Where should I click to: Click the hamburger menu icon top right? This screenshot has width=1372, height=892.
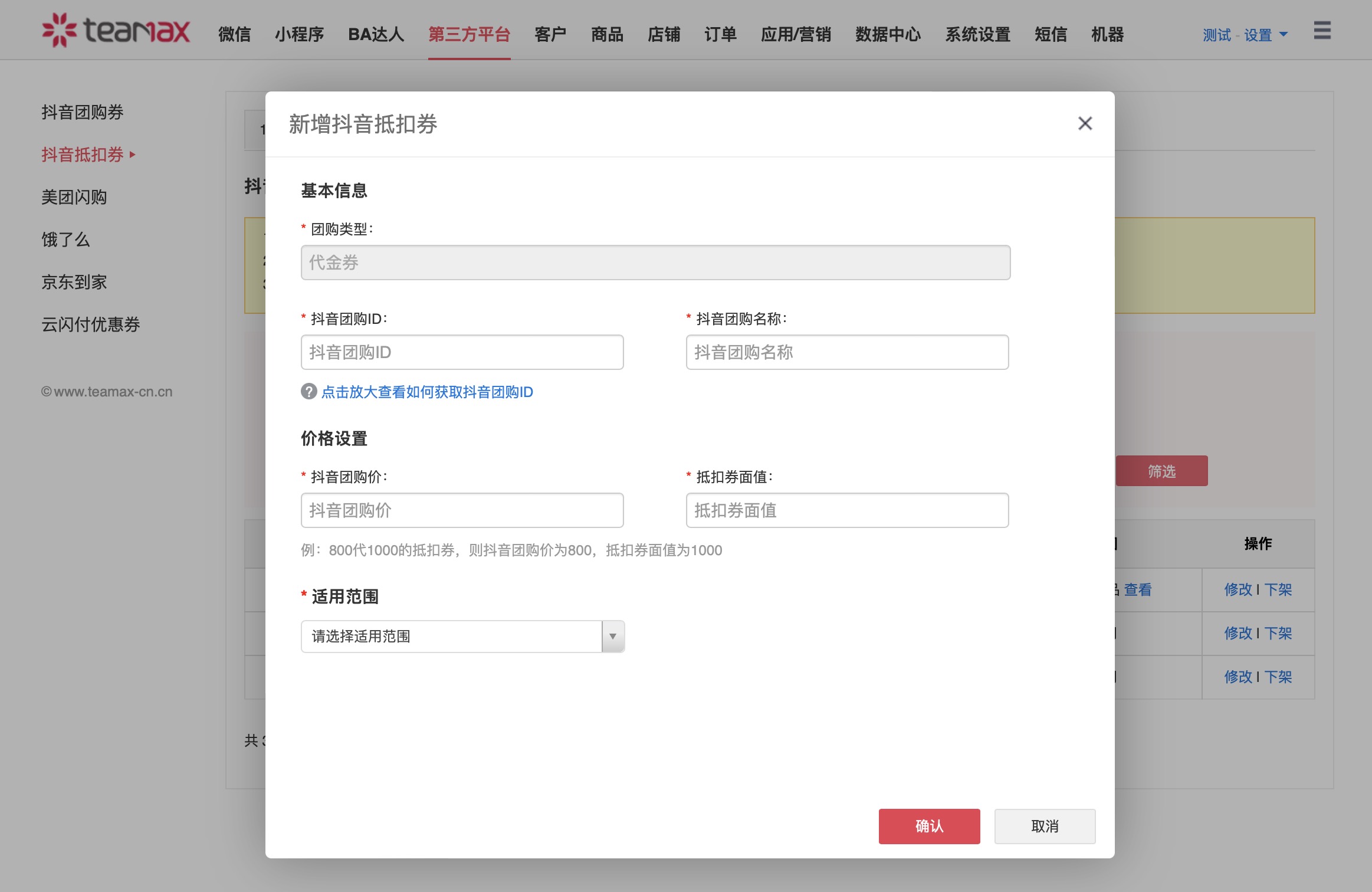tap(1322, 31)
